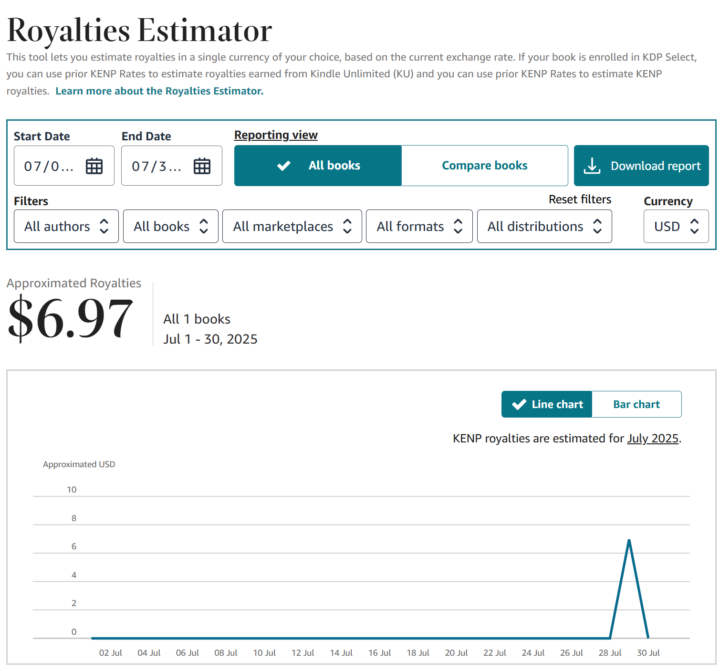Click the July 2025 link

tap(653, 439)
